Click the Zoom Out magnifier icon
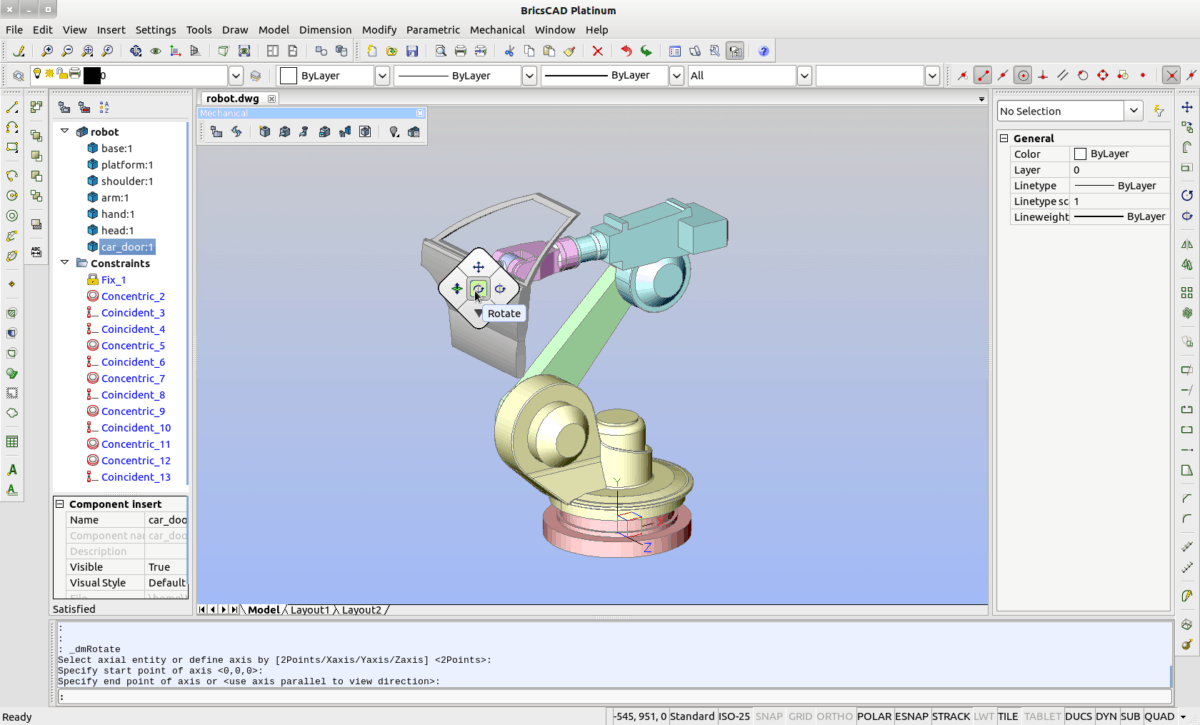The width and height of the screenshot is (1200, 725). coord(67,50)
